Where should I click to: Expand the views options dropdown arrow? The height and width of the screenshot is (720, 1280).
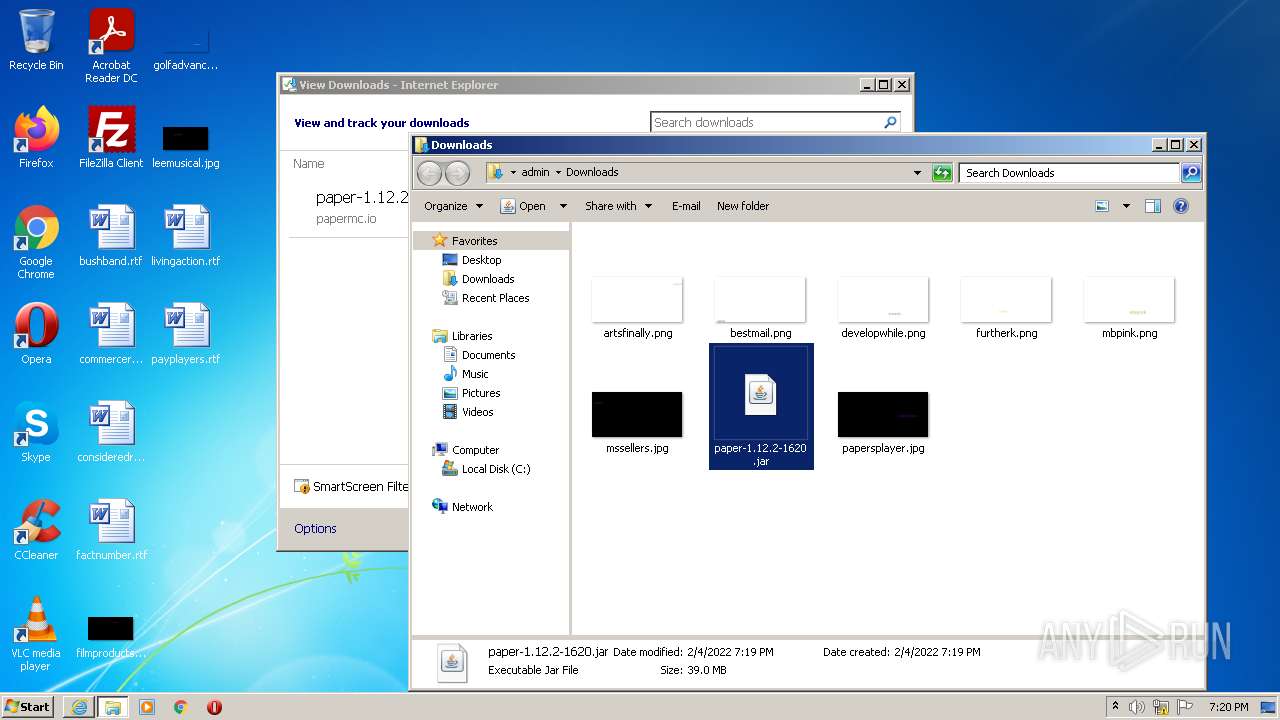click(x=1126, y=206)
